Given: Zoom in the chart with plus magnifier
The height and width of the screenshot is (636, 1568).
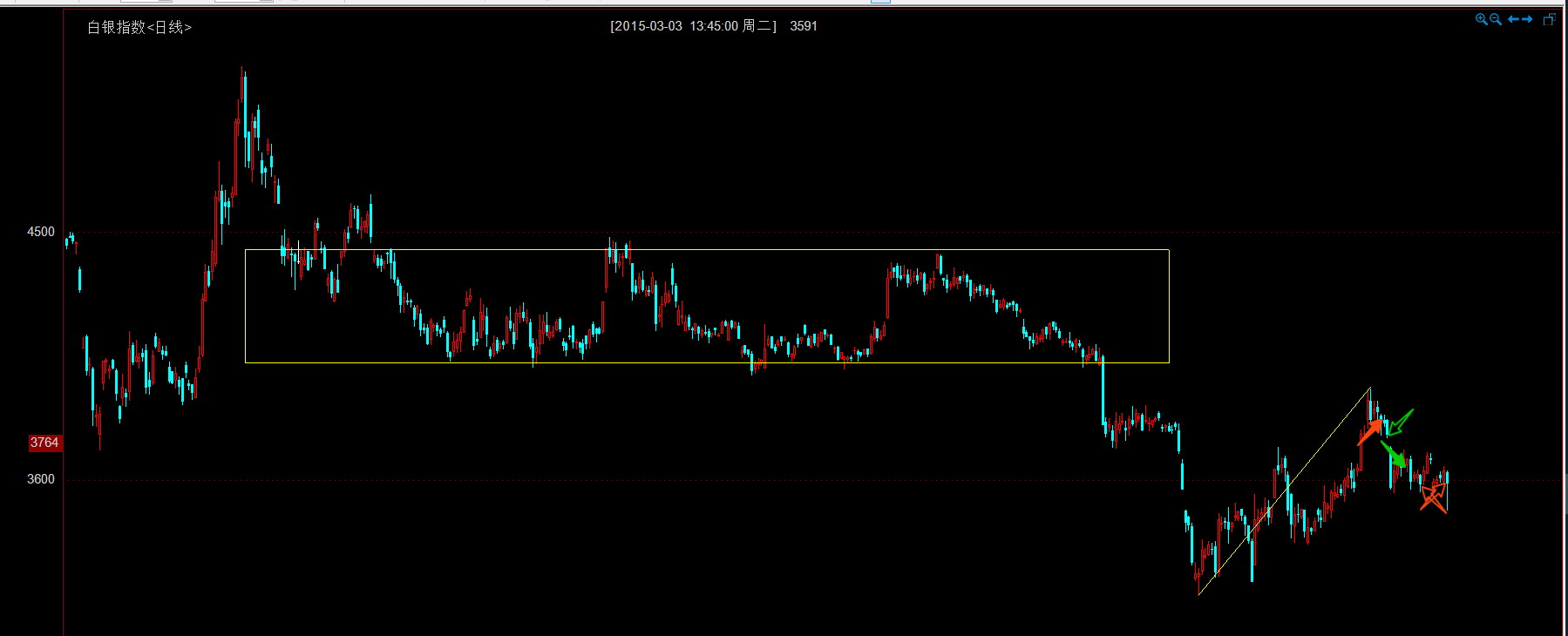Looking at the screenshot, I should (x=1482, y=19).
